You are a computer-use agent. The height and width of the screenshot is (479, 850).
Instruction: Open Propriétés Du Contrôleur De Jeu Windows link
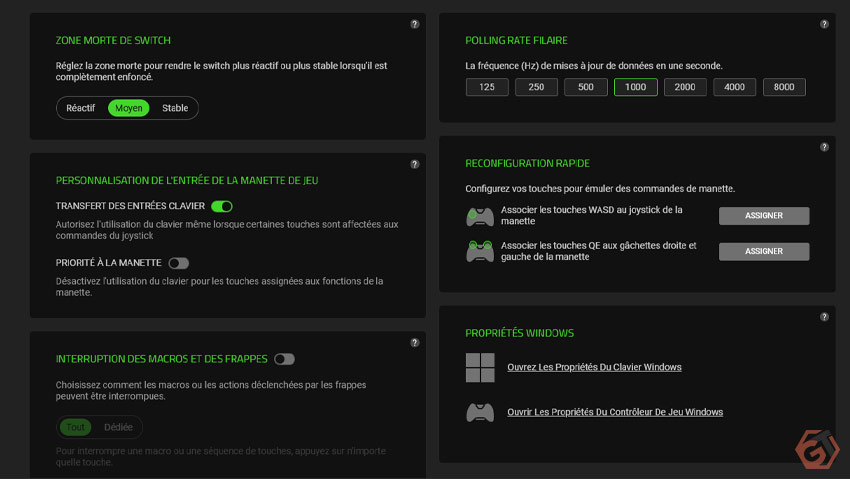click(x=615, y=412)
